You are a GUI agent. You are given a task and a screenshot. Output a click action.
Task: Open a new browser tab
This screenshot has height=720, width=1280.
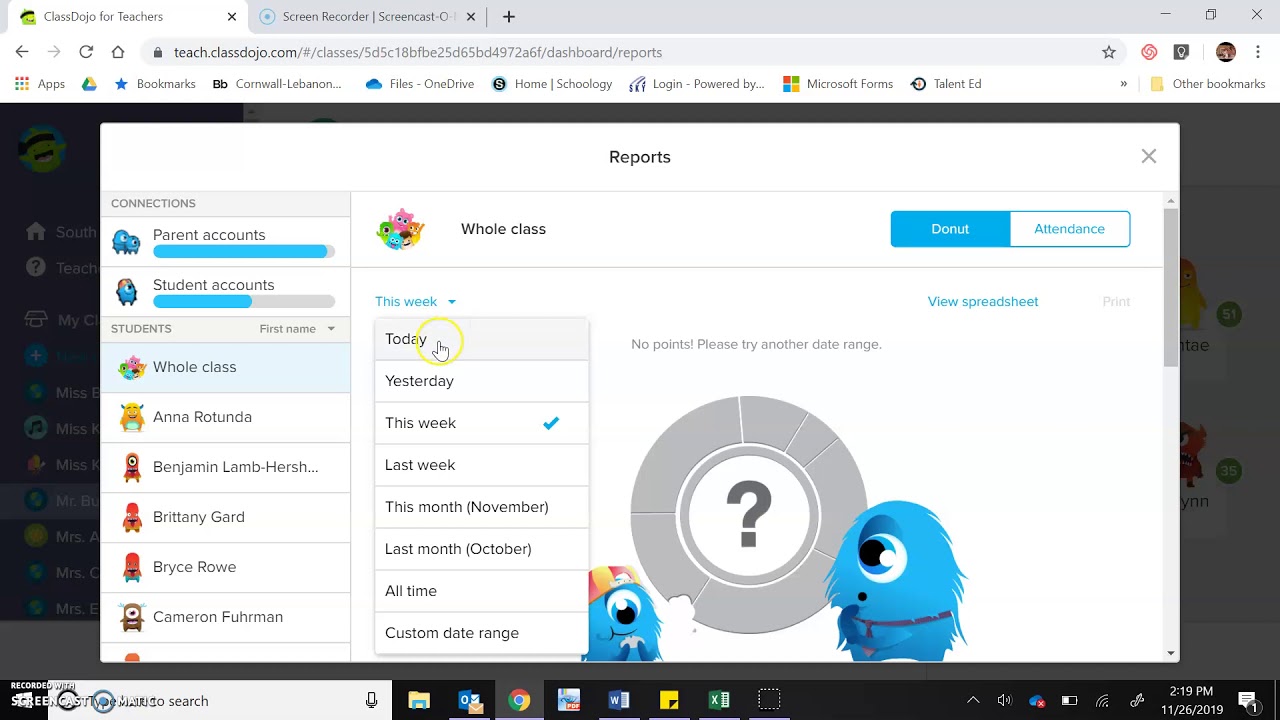[x=509, y=16]
